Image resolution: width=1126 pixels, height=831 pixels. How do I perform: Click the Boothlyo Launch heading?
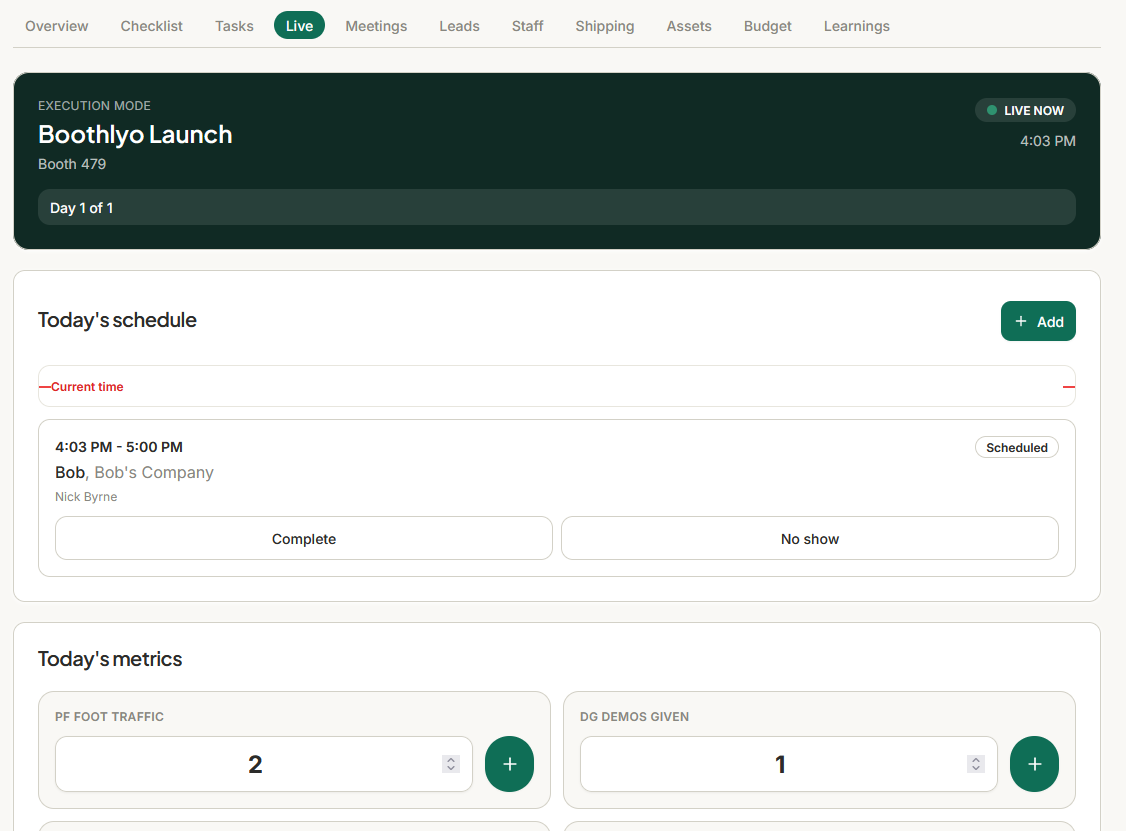pos(135,134)
